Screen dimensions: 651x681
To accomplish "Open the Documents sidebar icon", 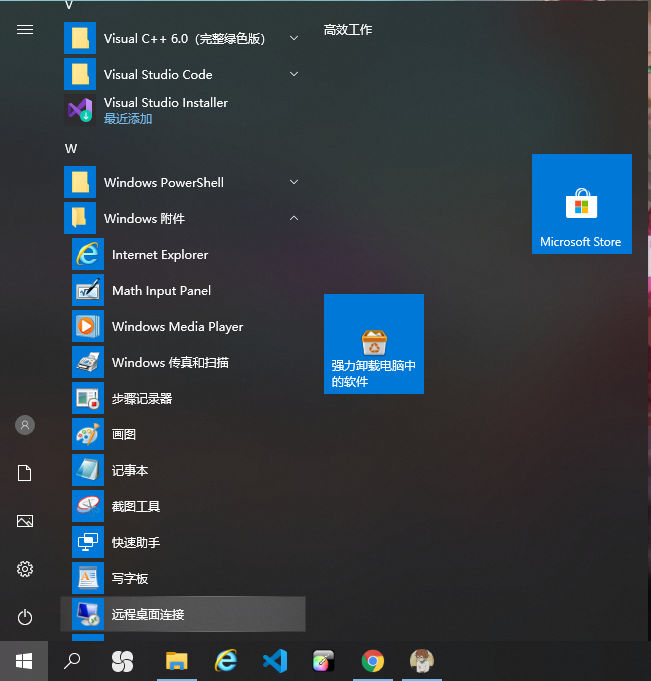I will (25, 473).
